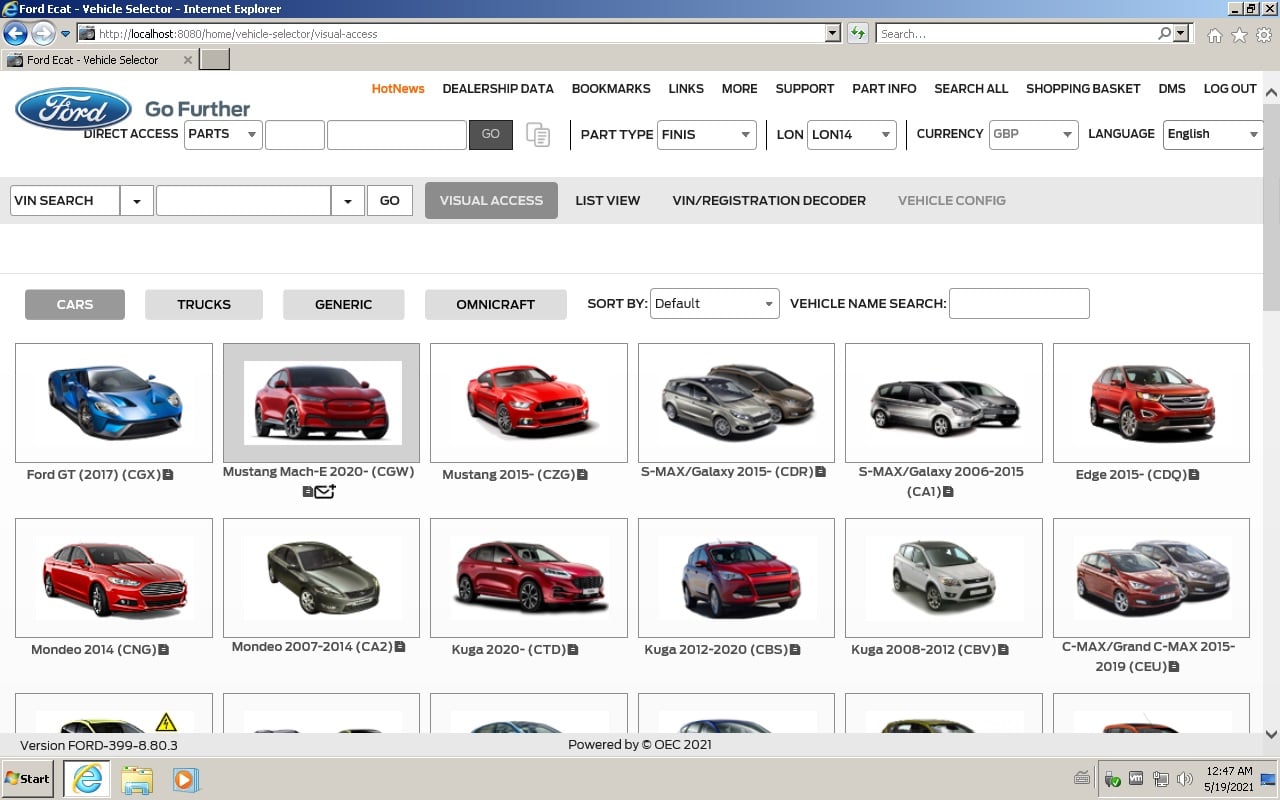Viewport: 1280px width, 800px height.
Task: Open the SORT BY Default dropdown
Action: 715,304
